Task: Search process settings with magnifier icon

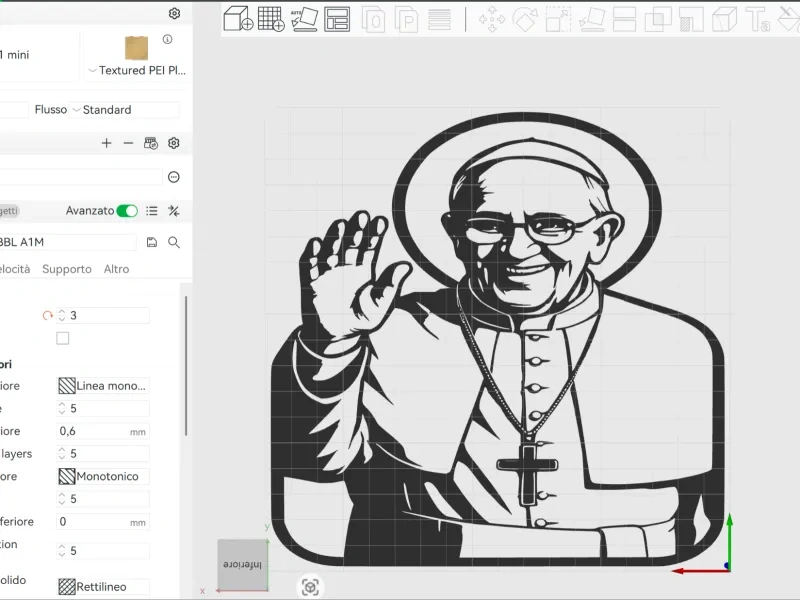Action: click(x=173, y=242)
